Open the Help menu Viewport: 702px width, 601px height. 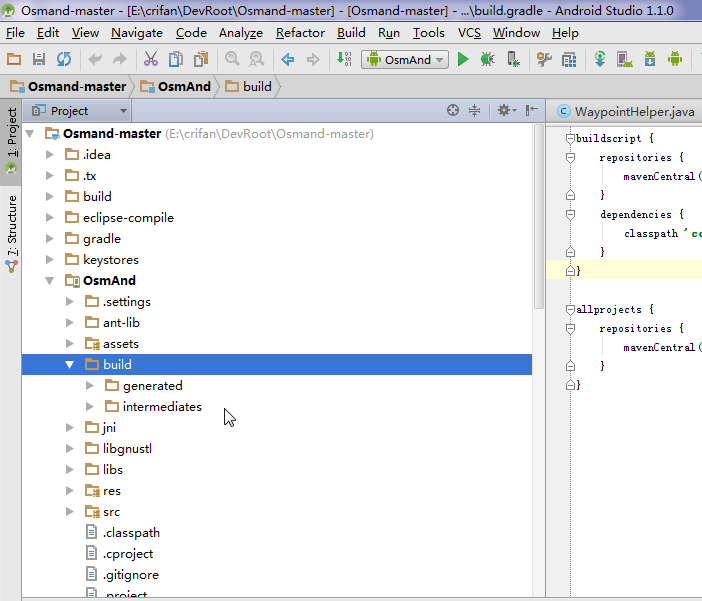(565, 33)
